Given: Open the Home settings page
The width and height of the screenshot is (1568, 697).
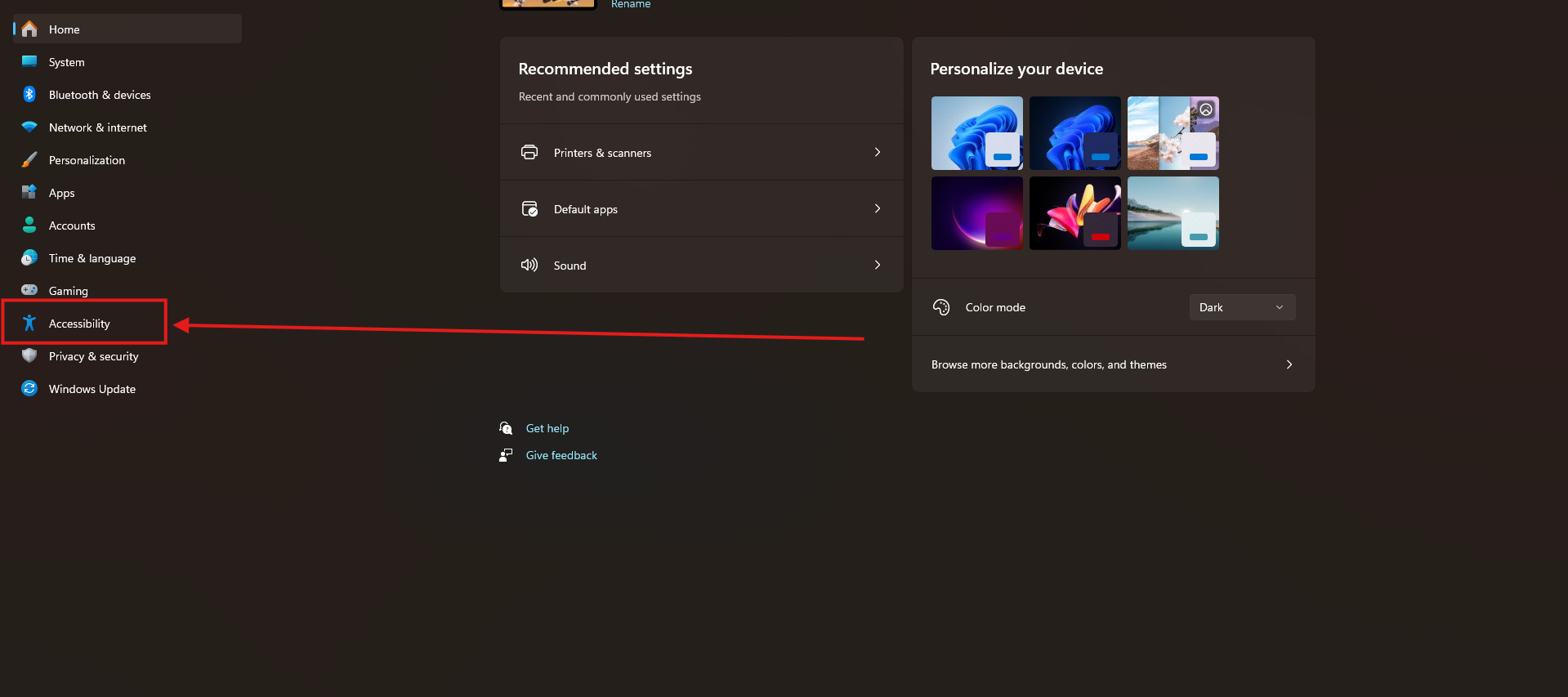Looking at the screenshot, I should pos(127,29).
